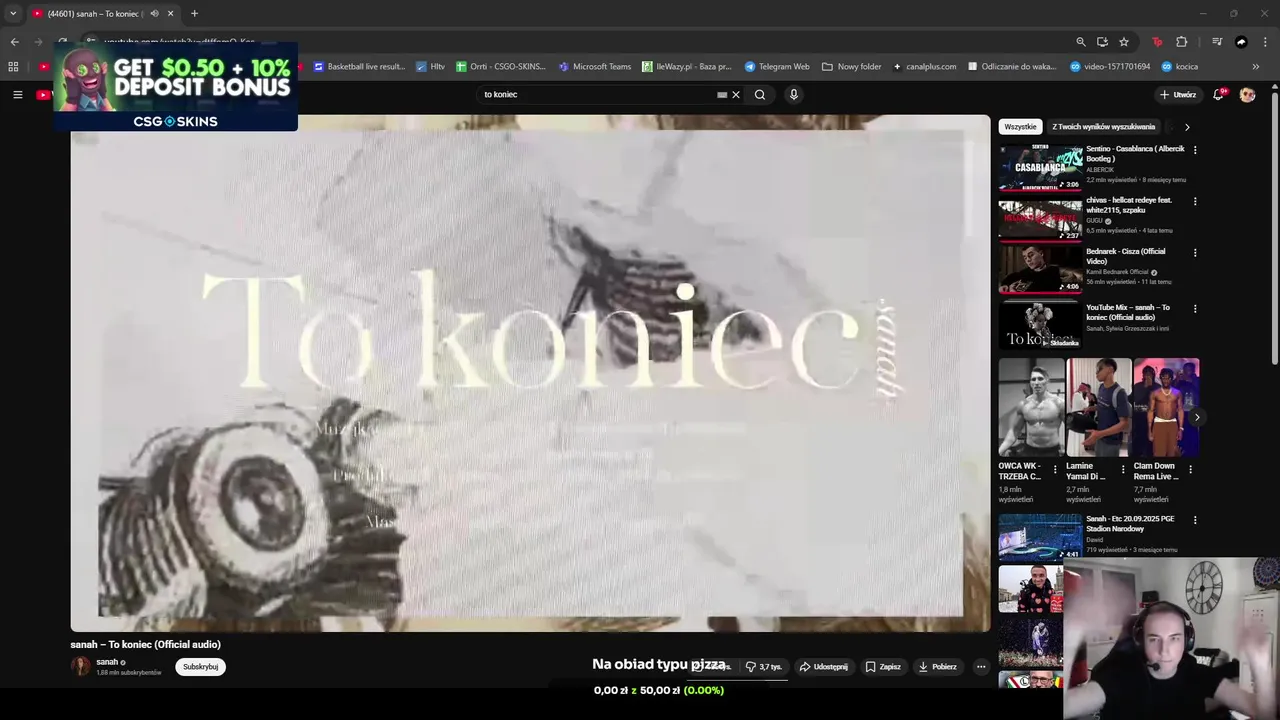The image size is (1280, 720).
Task: Mute tab via speaker icon
Action: pyautogui.click(x=154, y=13)
